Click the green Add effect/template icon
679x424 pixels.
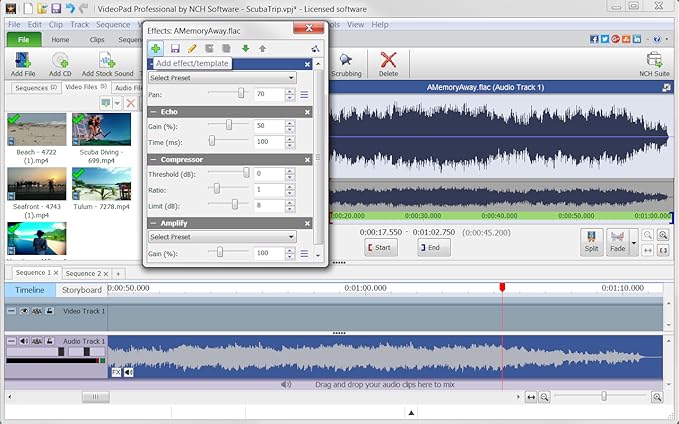pos(156,47)
